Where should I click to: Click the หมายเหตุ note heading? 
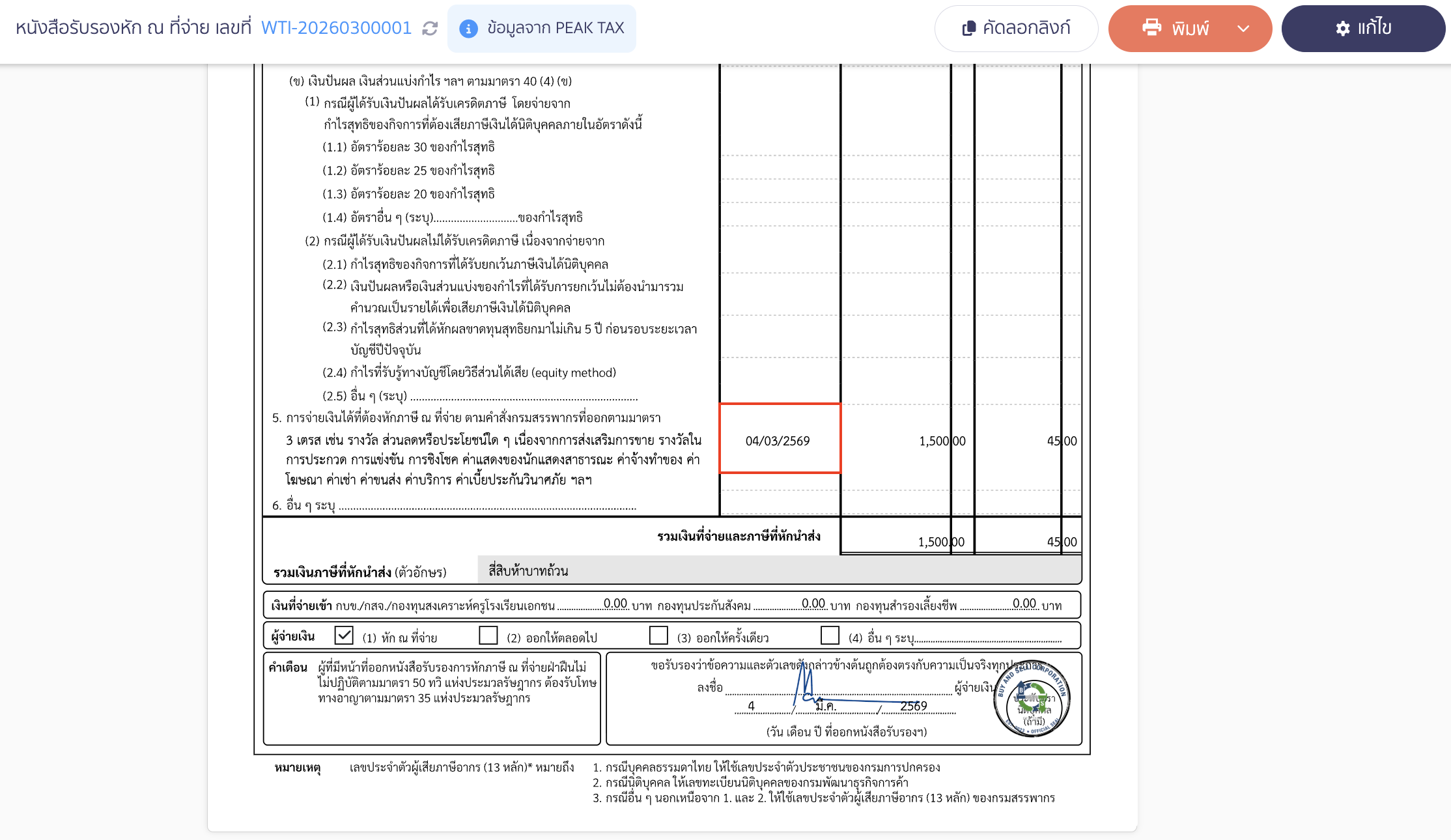pyautogui.click(x=298, y=768)
